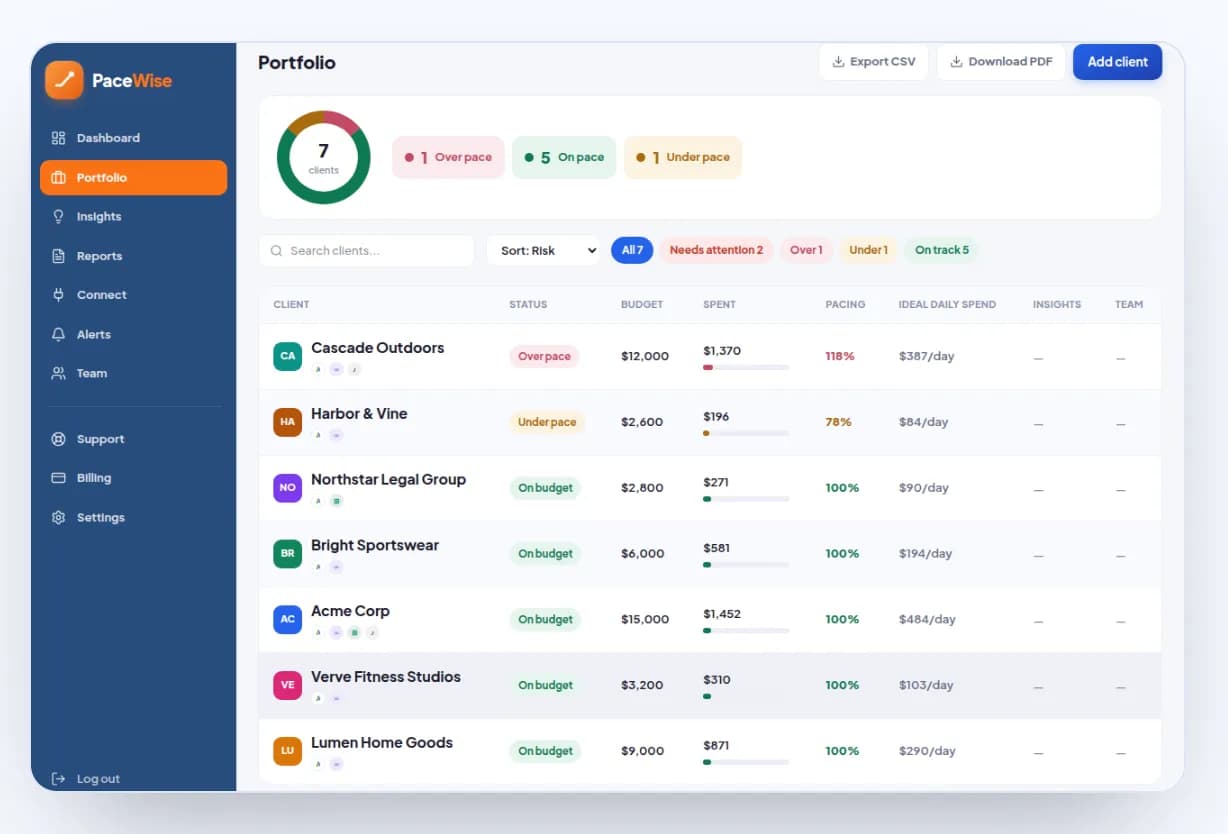Open the Cascade Outdoors client name

point(378,348)
